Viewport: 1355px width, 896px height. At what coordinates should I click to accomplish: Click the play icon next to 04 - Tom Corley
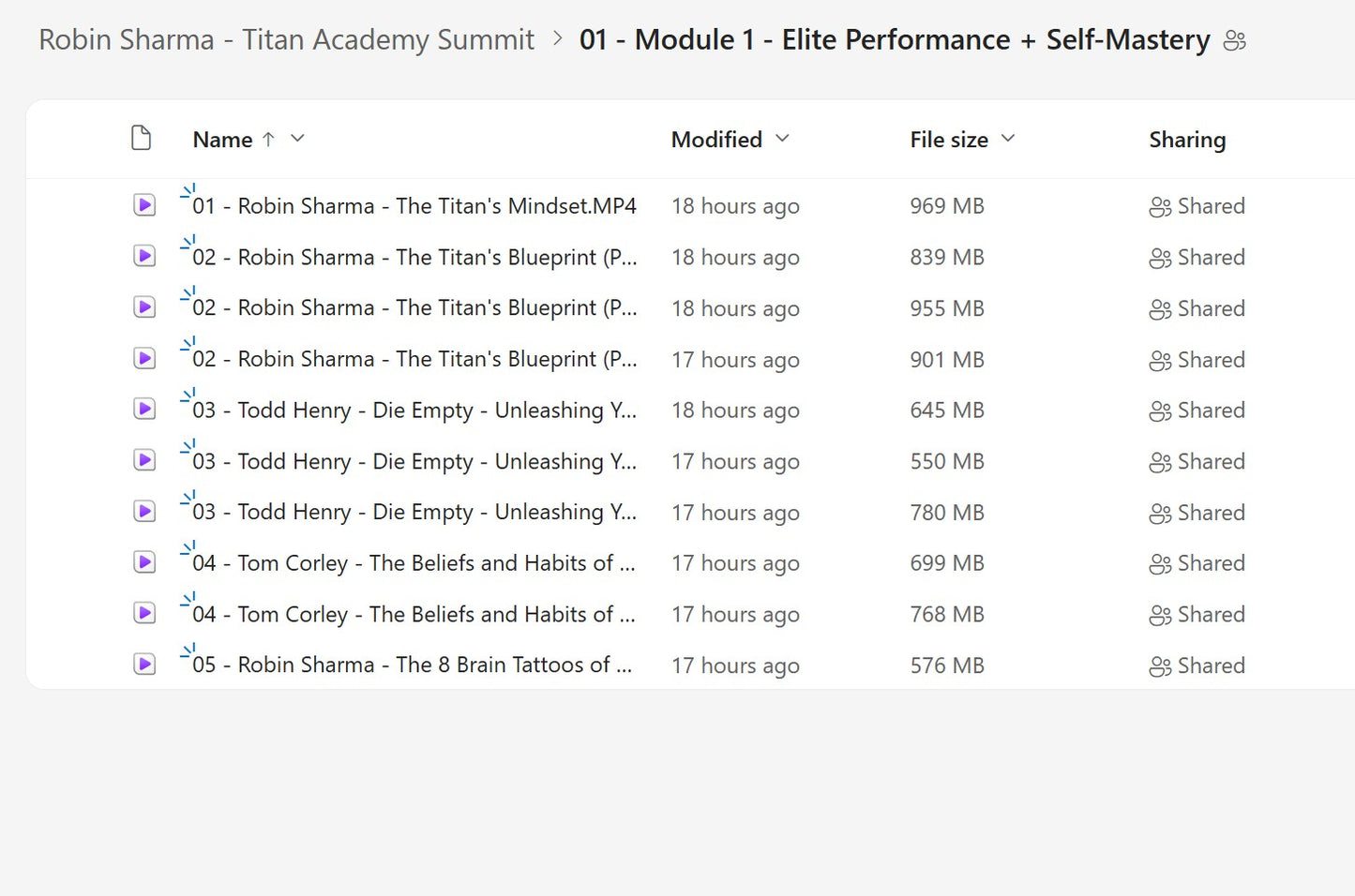[143, 562]
